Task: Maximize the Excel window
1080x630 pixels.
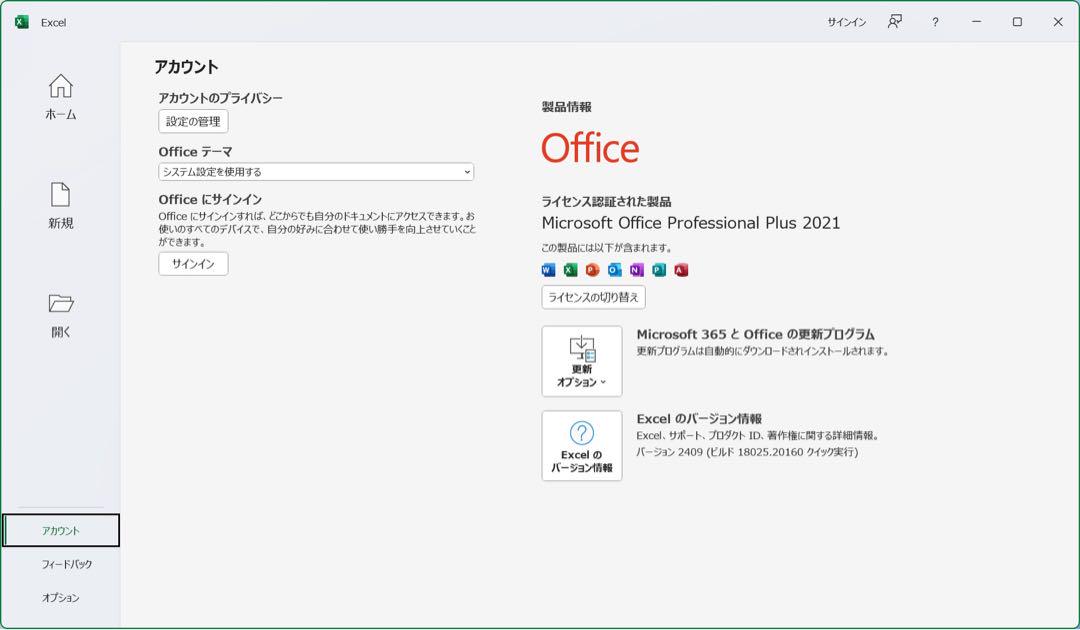Action: coord(1017,22)
